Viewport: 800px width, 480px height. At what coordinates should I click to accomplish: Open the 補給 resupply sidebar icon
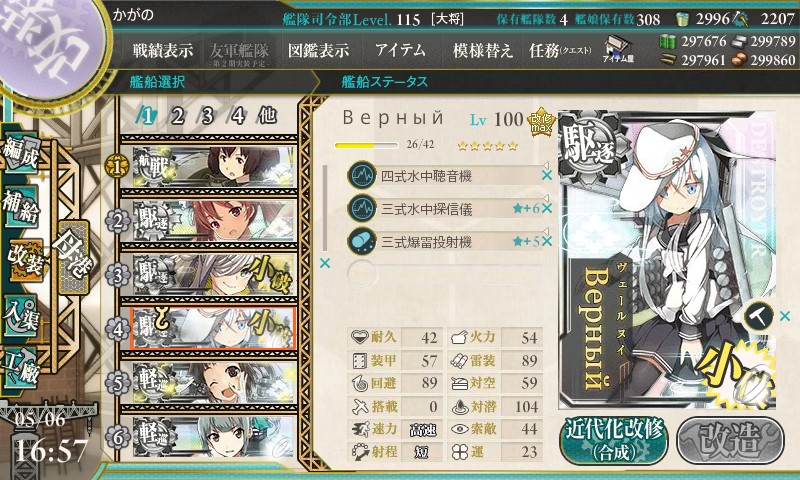(20, 206)
